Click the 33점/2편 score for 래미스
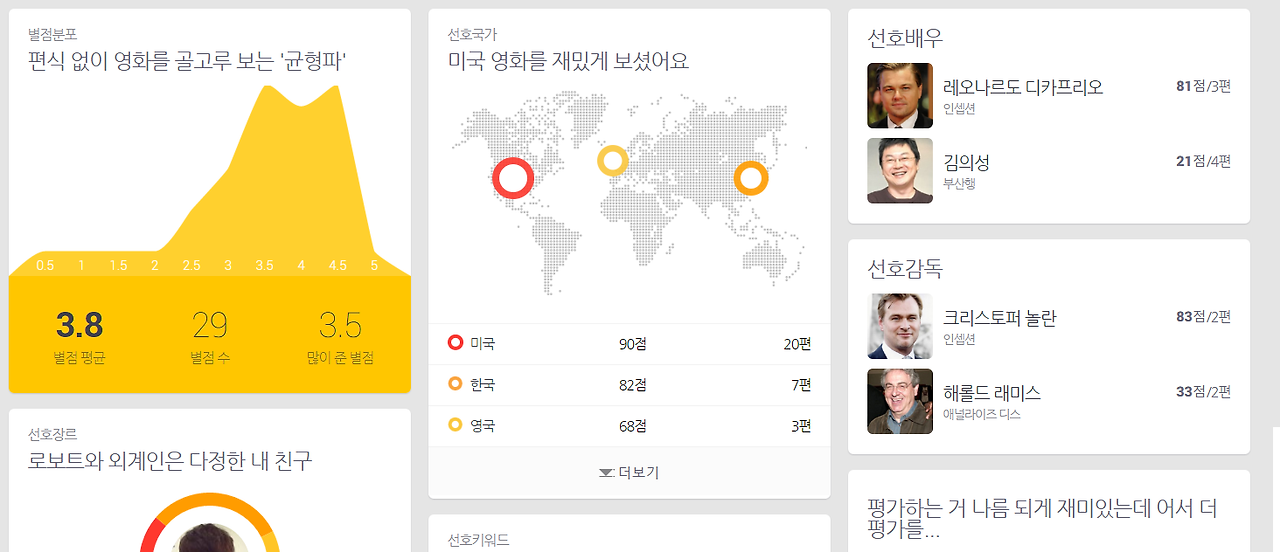Image resolution: width=1280 pixels, height=552 pixels. pyautogui.click(x=1203, y=391)
